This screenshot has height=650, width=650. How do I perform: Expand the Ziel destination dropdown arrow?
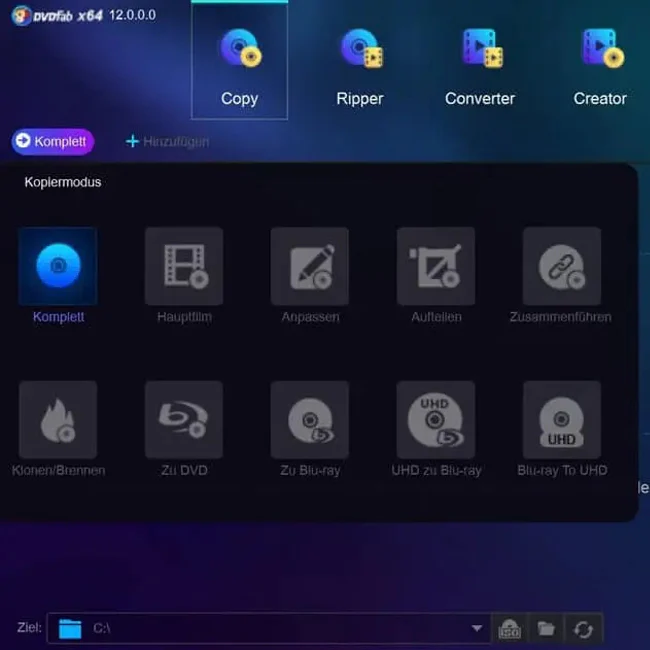click(x=477, y=628)
